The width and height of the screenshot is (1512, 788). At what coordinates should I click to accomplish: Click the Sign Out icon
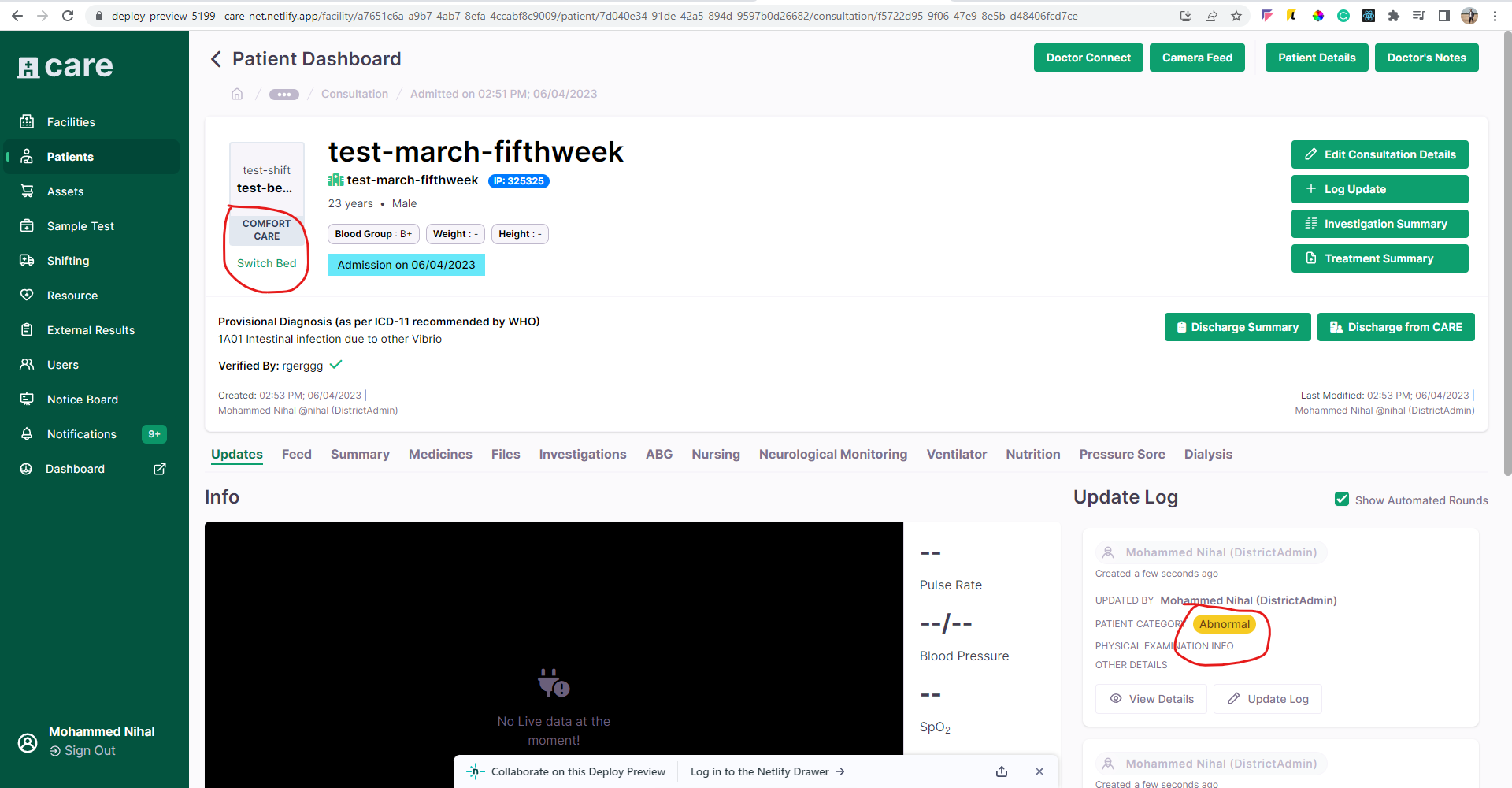pyautogui.click(x=56, y=750)
